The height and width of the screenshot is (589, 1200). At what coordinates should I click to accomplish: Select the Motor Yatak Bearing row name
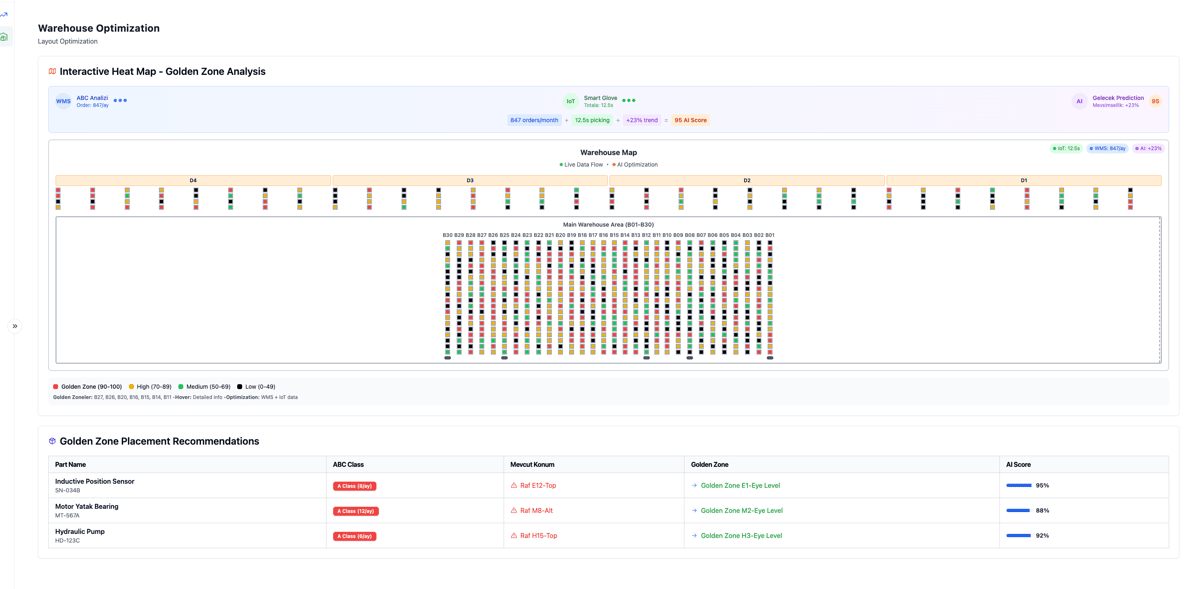click(87, 506)
